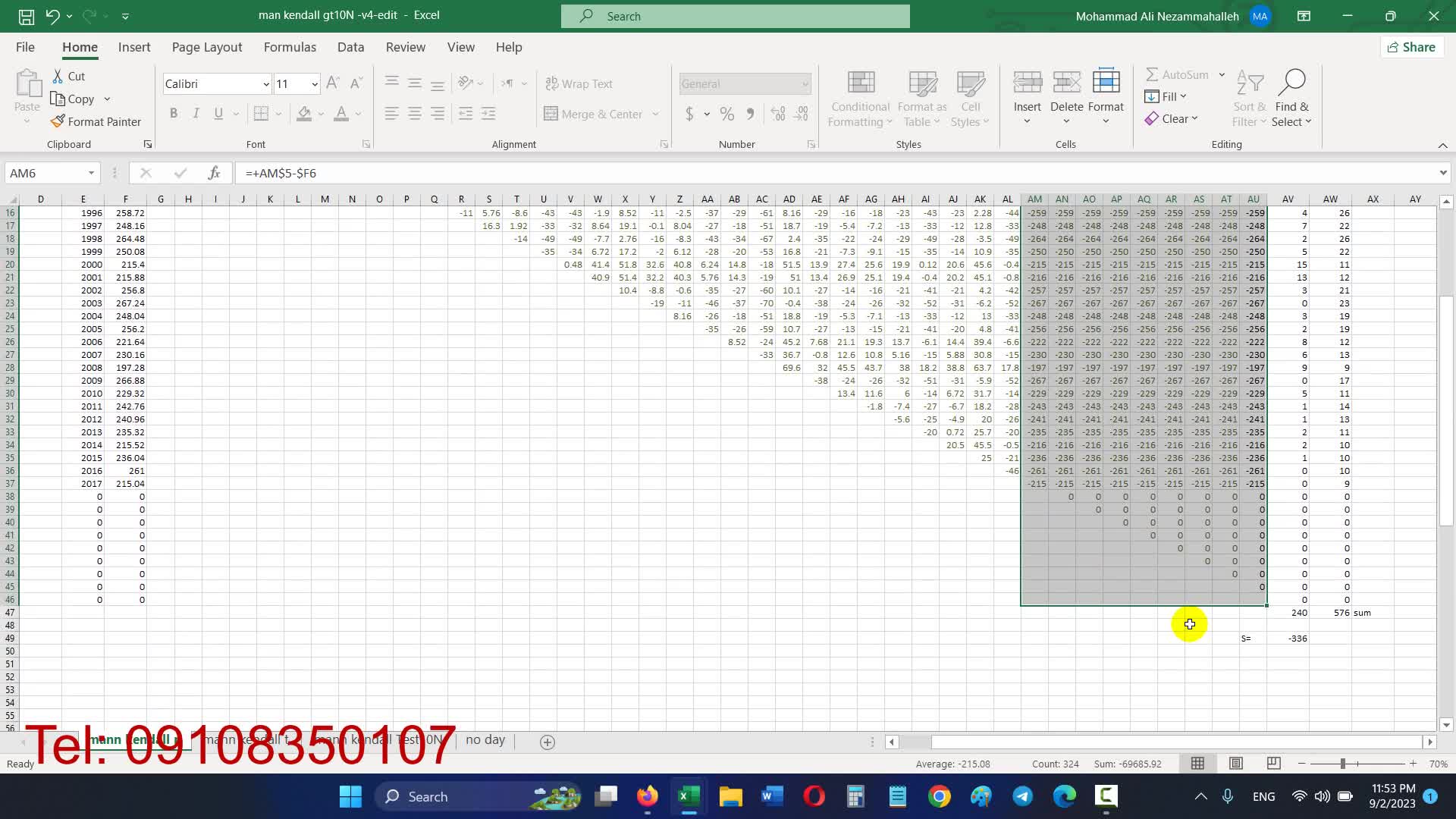The image size is (1456, 819).
Task: Add a new sheet with plus icon
Action: [548, 742]
